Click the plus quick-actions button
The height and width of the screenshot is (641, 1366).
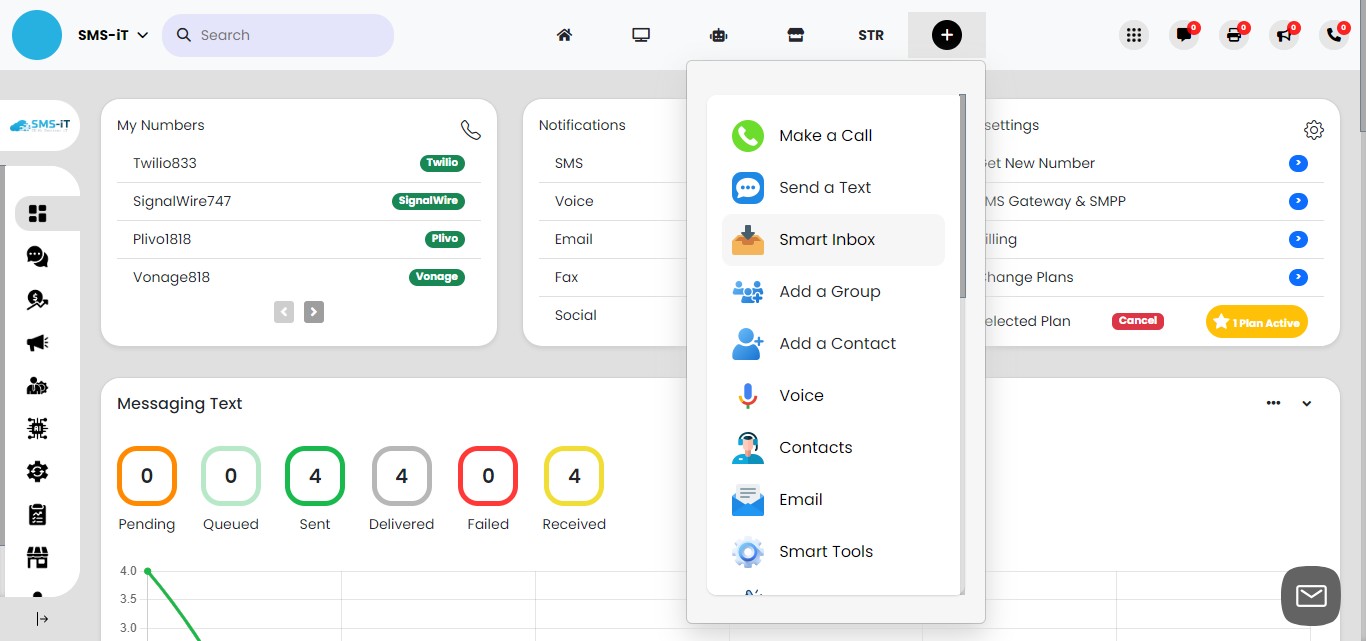(x=947, y=35)
